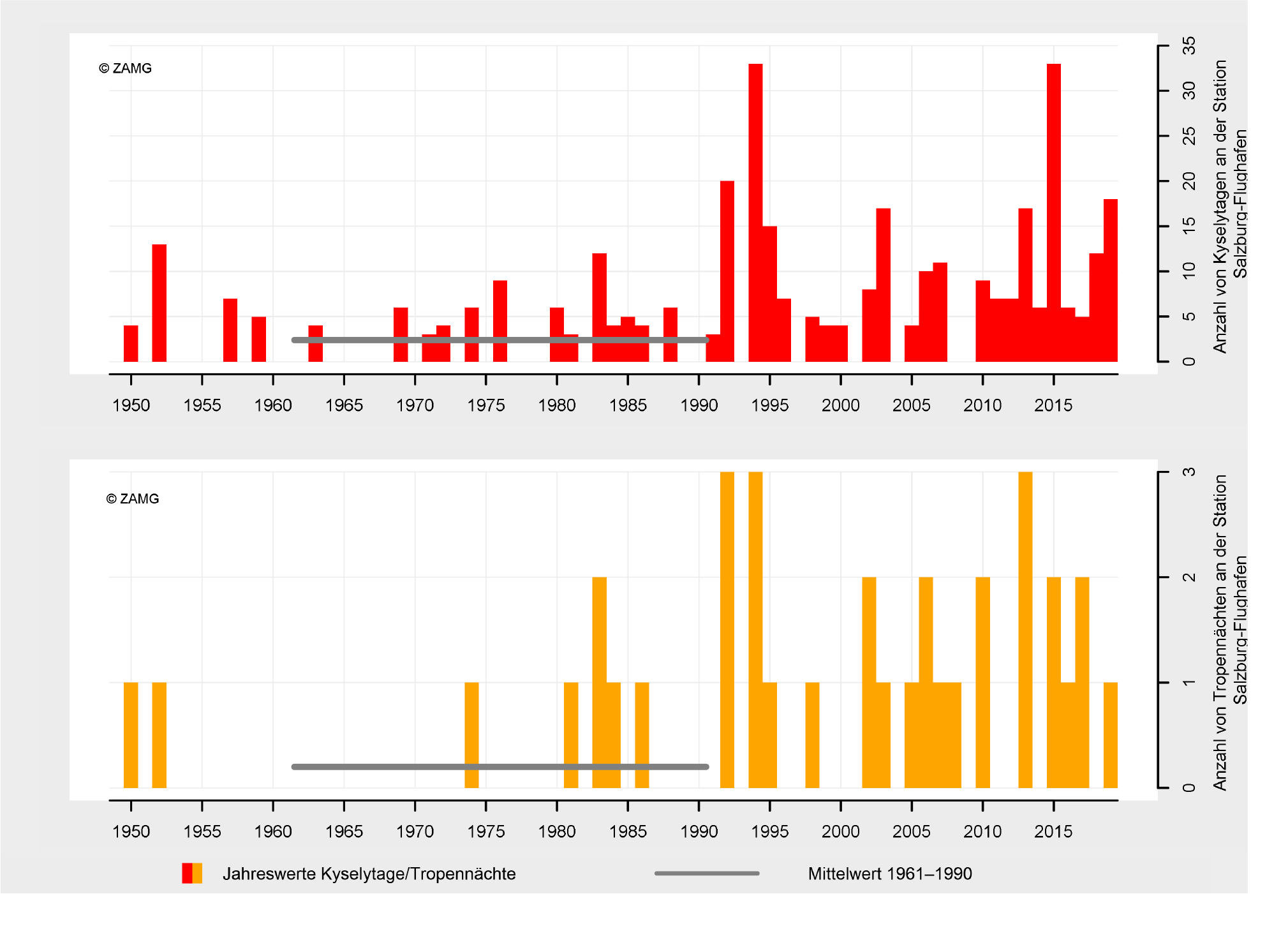Click the red/orange legend swatch
The width and height of the screenshot is (1288, 931).
coord(192,873)
